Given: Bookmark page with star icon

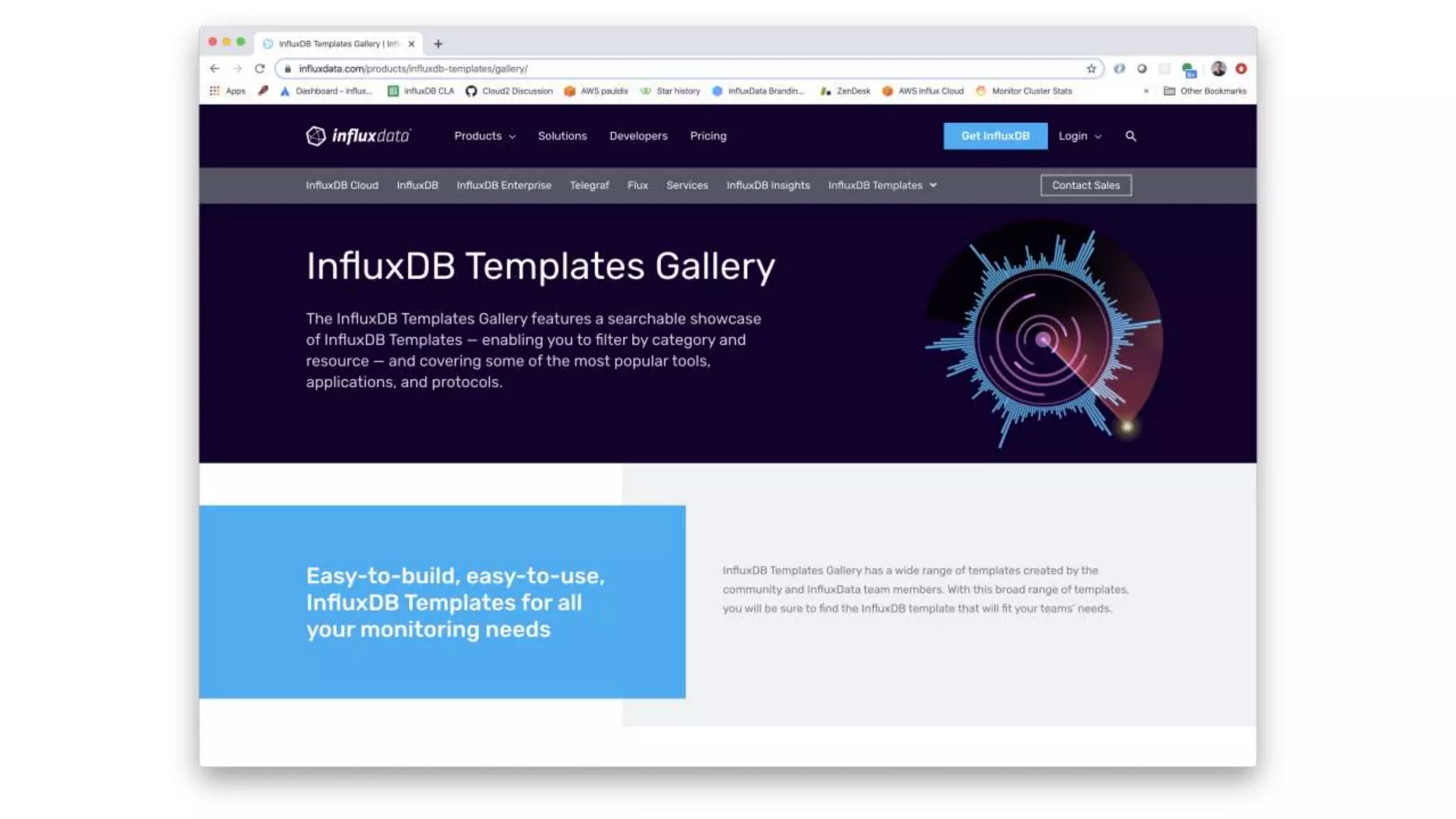Looking at the screenshot, I should (x=1091, y=69).
